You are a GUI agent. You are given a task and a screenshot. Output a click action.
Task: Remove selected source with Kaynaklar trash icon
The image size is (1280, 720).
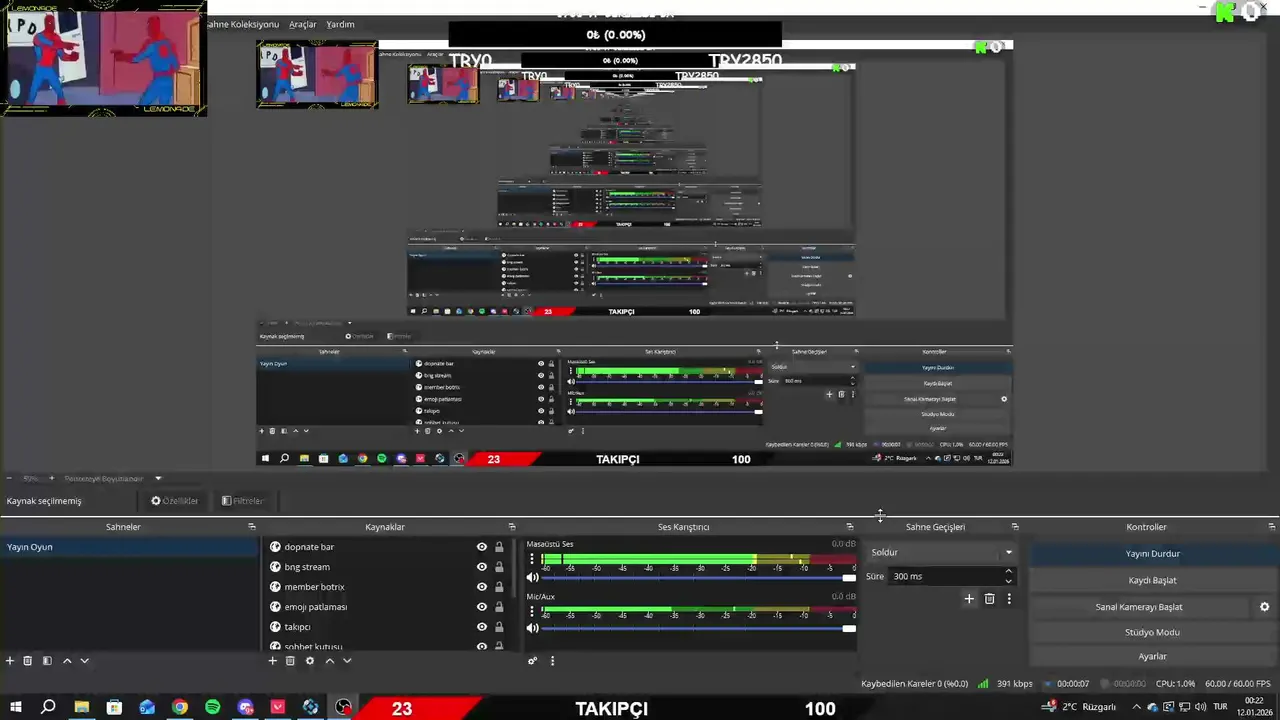pos(290,661)
